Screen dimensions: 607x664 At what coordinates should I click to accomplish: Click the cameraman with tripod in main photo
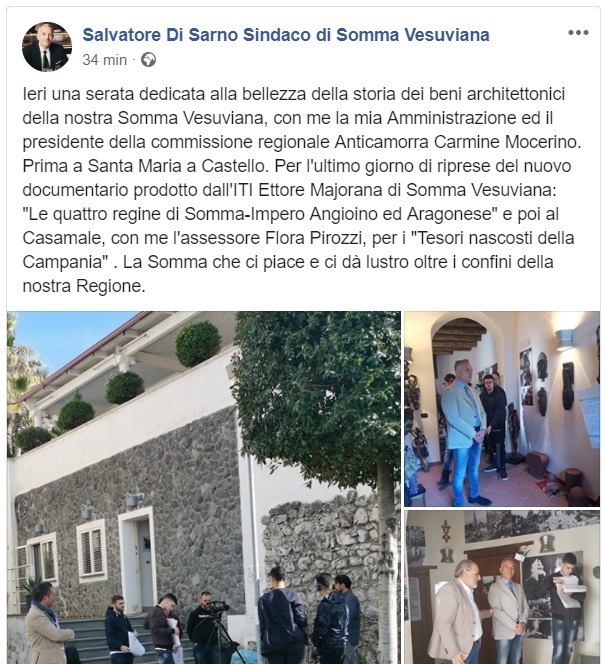(x=208, y=628)
